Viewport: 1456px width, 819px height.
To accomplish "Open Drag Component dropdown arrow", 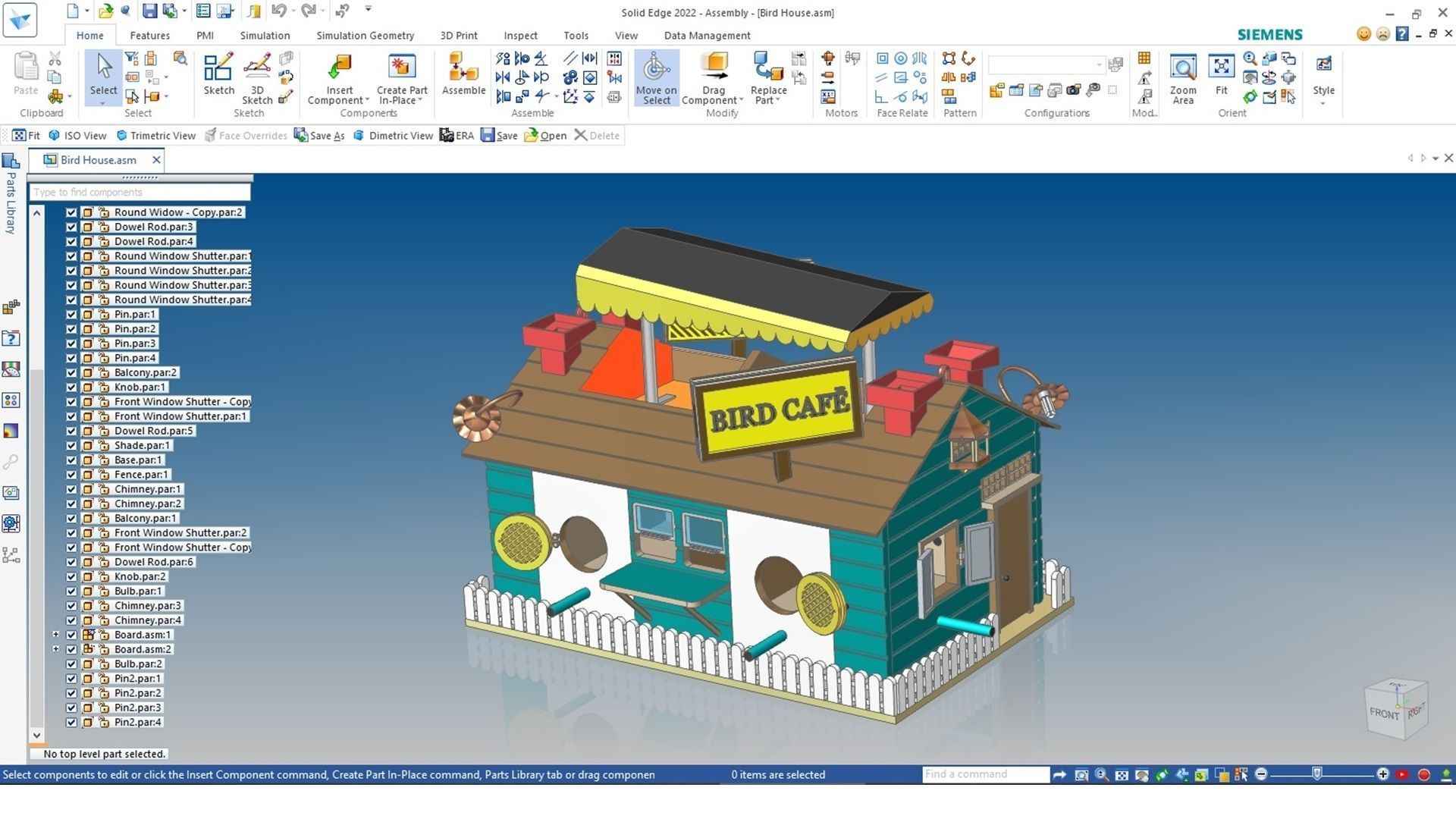I will tap(741, 100).
